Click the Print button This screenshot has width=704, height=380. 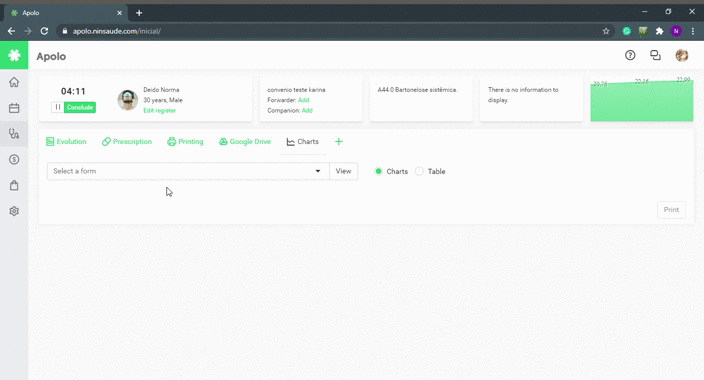(x=671, y=210)
